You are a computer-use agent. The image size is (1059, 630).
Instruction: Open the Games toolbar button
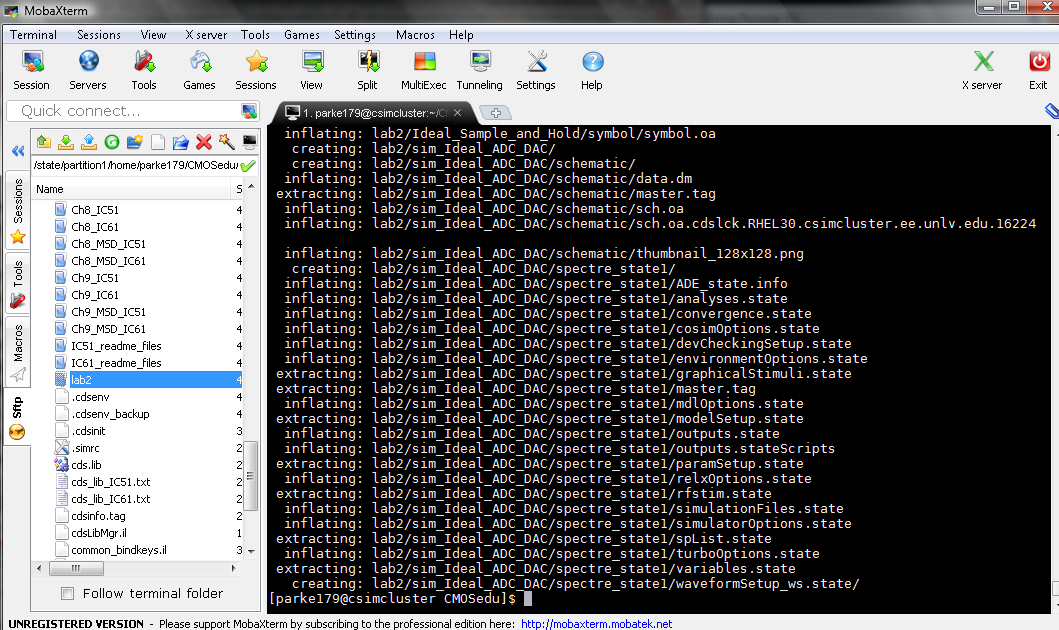(x=199, y=70)
